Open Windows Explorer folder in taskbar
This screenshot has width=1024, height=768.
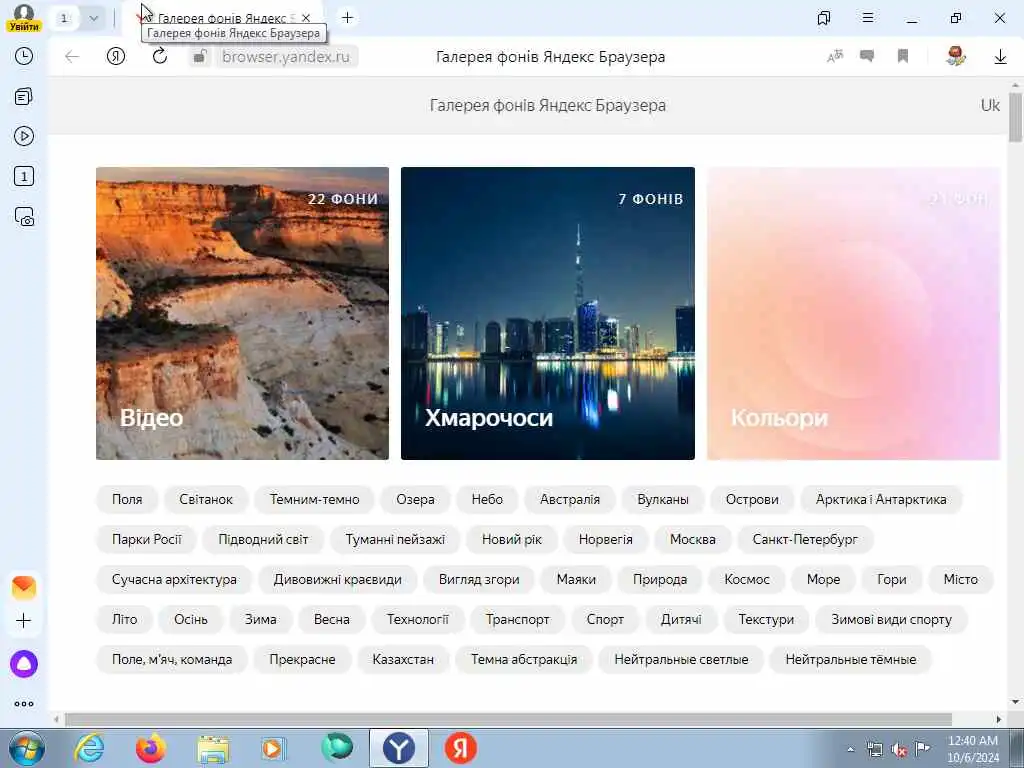click(x=214, y=749)
